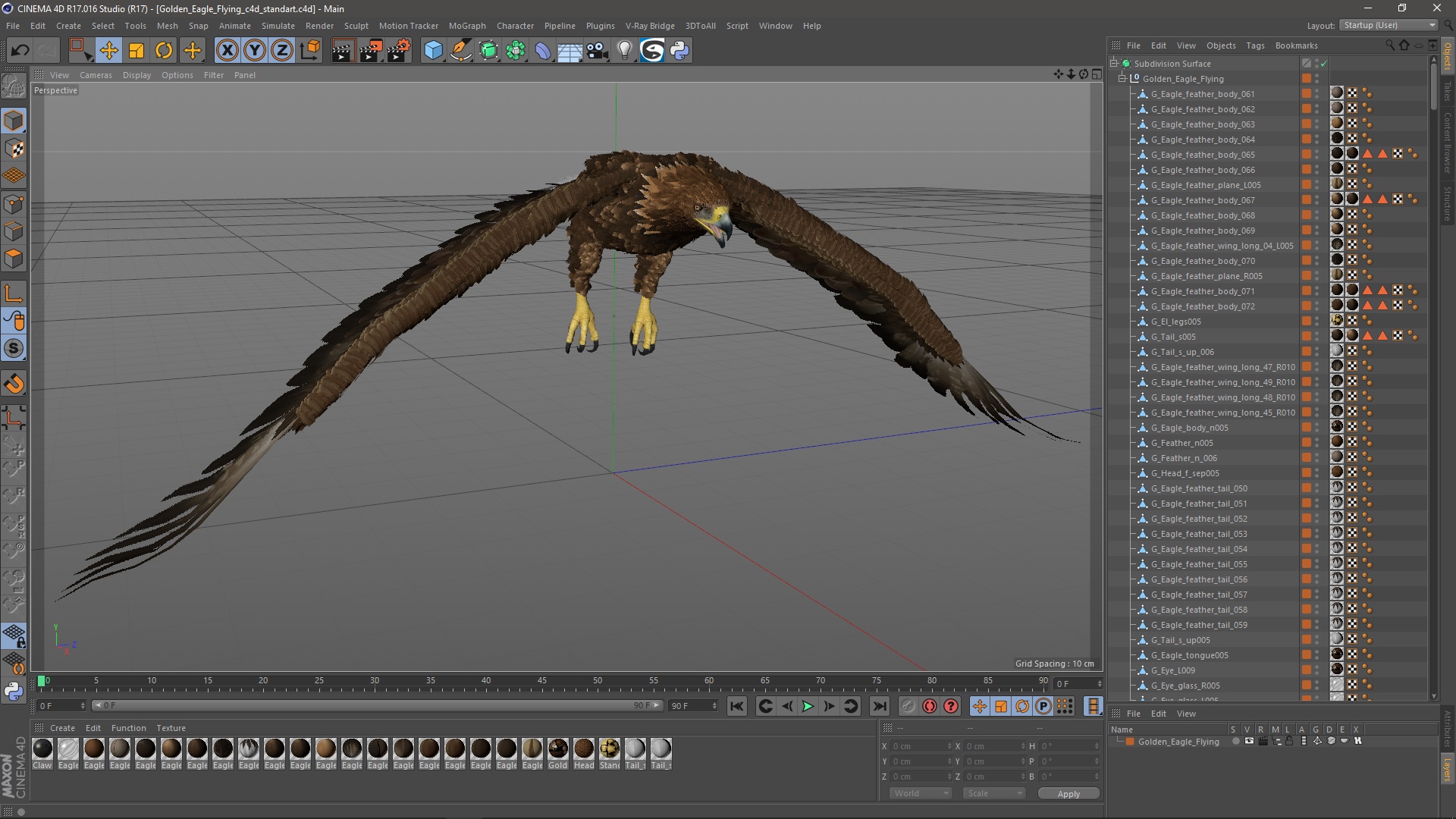Toggle the Z axis lock

tap(282, 51)
